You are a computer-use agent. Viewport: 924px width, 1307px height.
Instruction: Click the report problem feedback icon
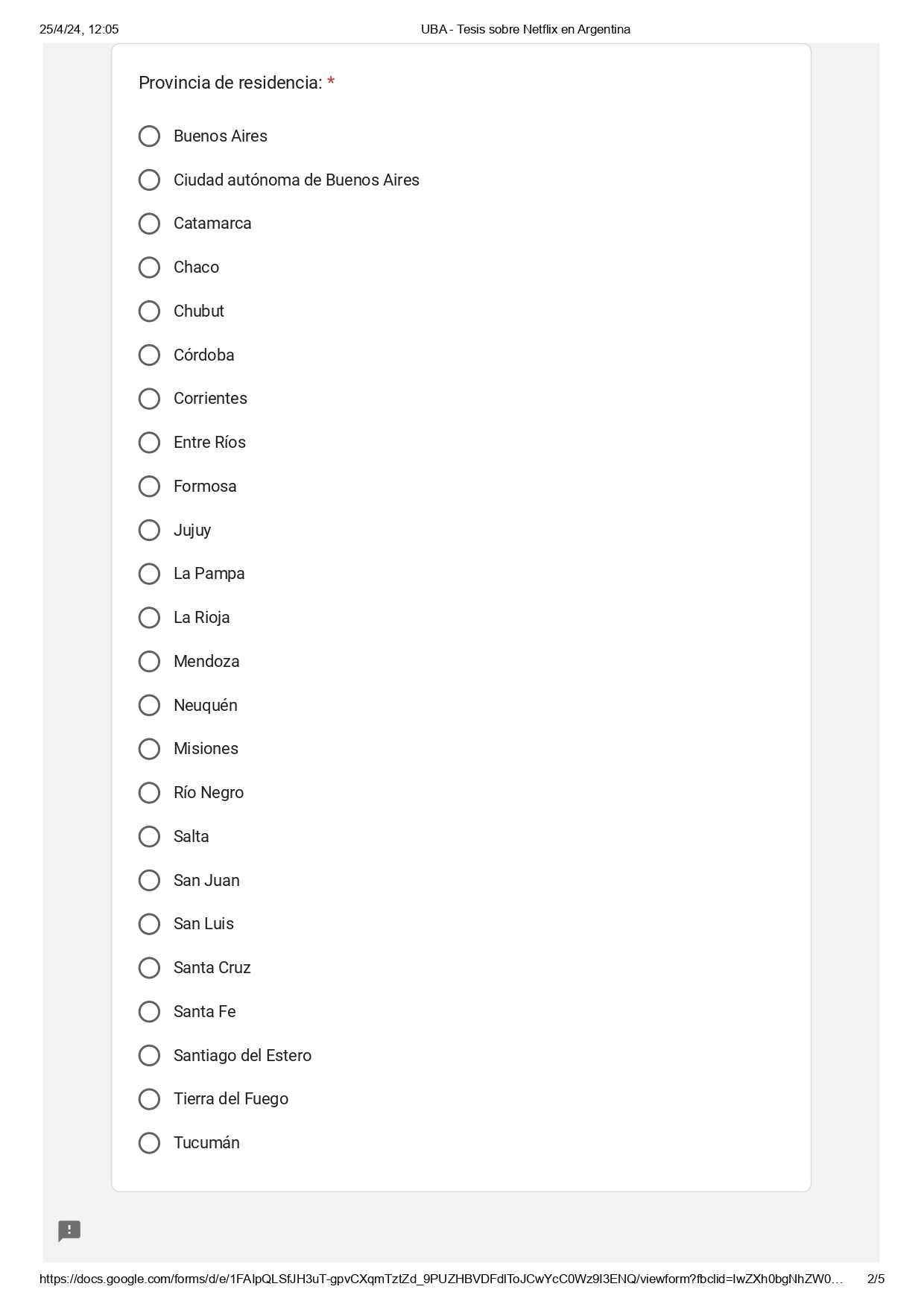click(69, 1231)
